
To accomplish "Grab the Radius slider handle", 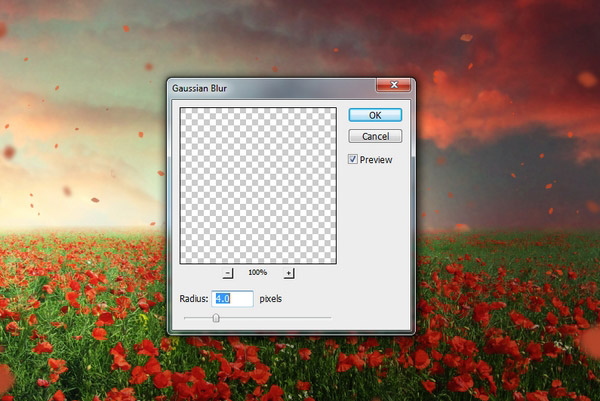I will pyautogui.click(x=215, y=318).
